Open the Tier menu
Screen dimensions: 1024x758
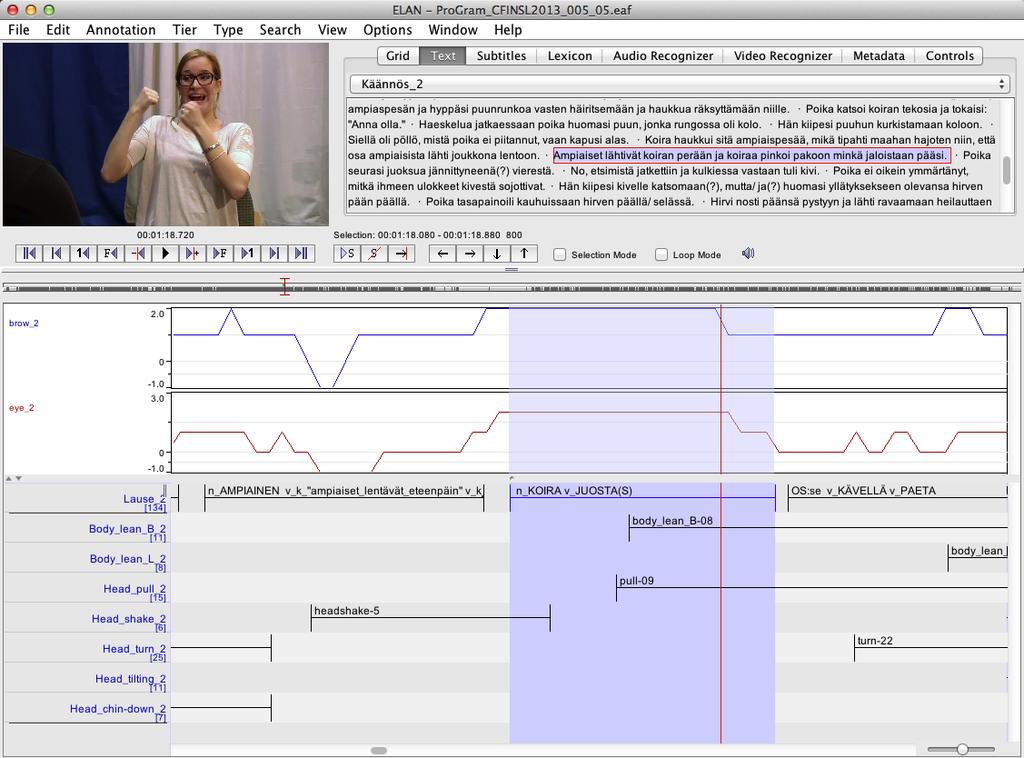point(184,29)
